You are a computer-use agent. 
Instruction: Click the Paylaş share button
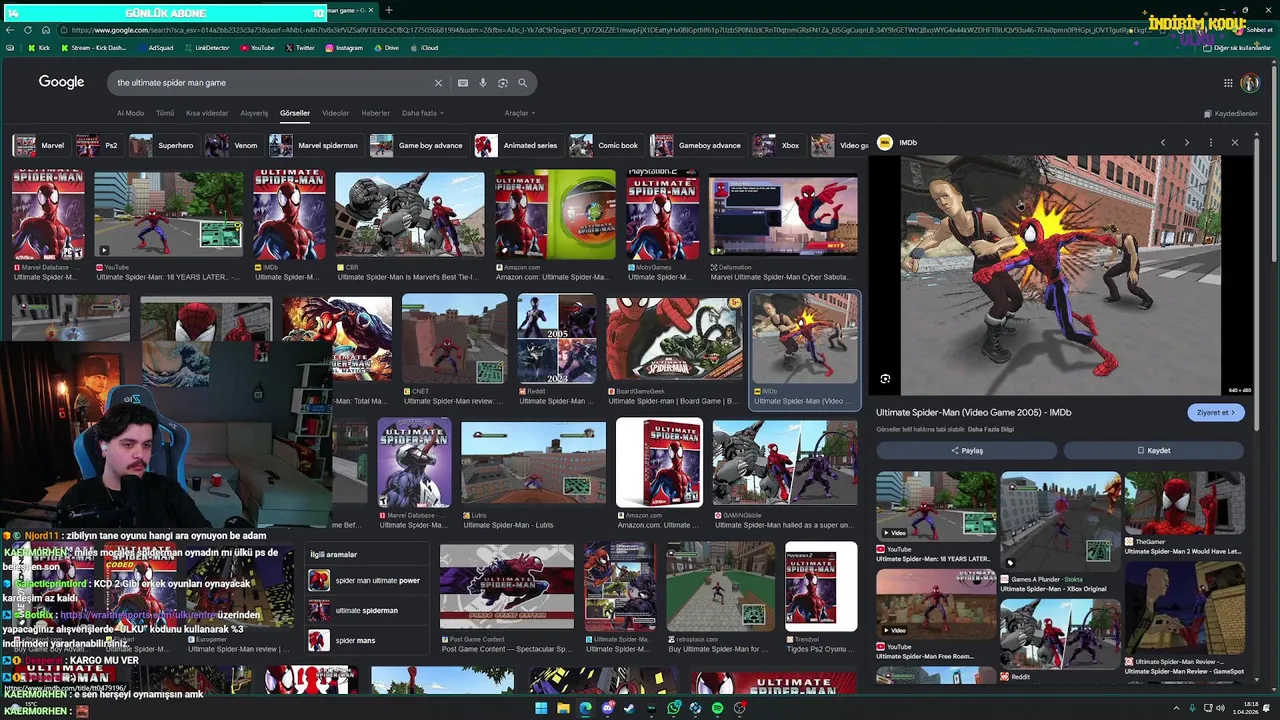[x=966, y=450]
